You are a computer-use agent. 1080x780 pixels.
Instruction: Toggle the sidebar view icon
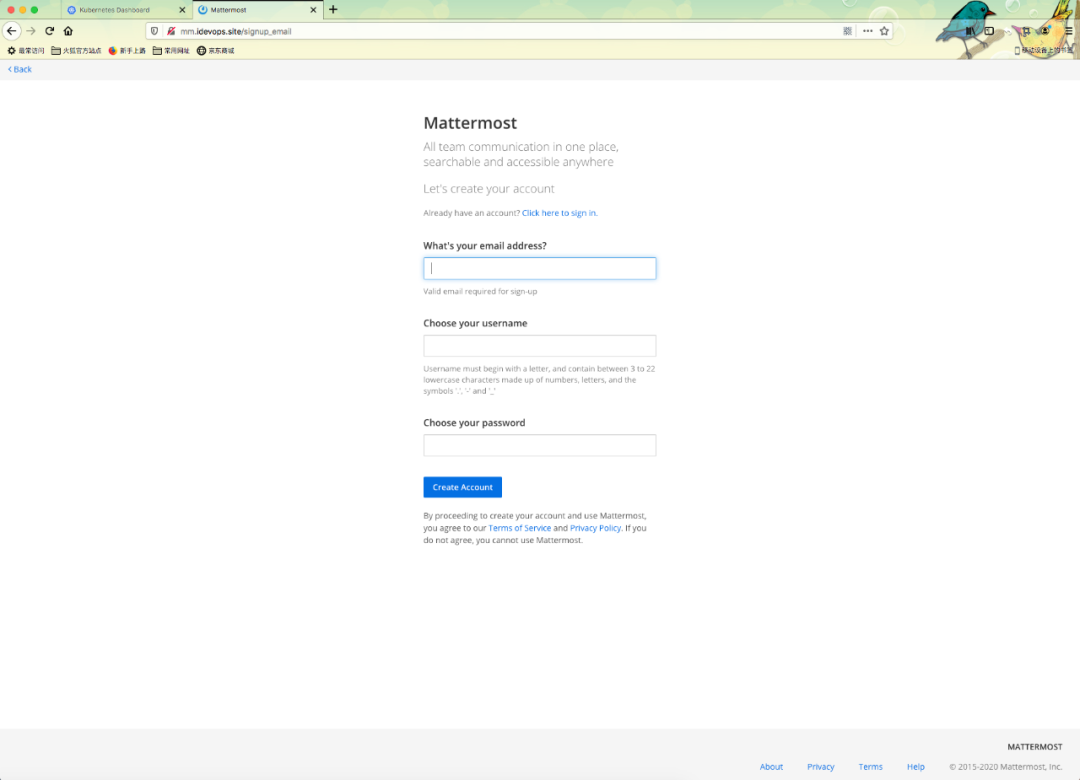[989, 31]
